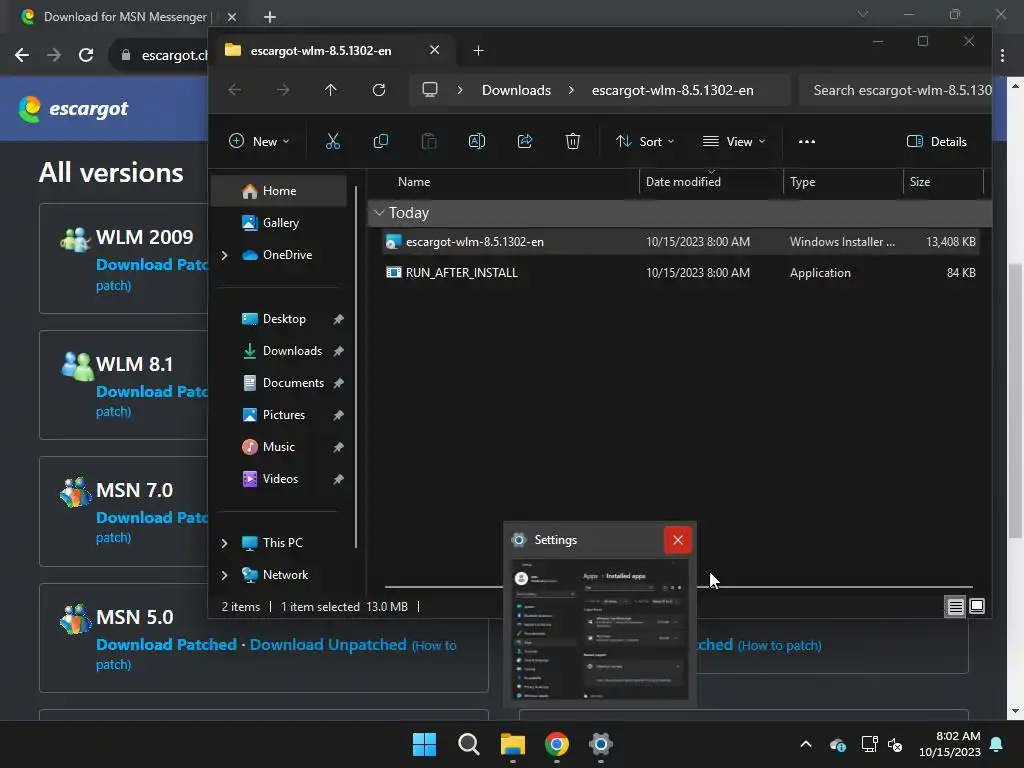The height and width of the screenshot is (768, 1024).
Task: Open the Windows Start menu
Action: (424, 744)
